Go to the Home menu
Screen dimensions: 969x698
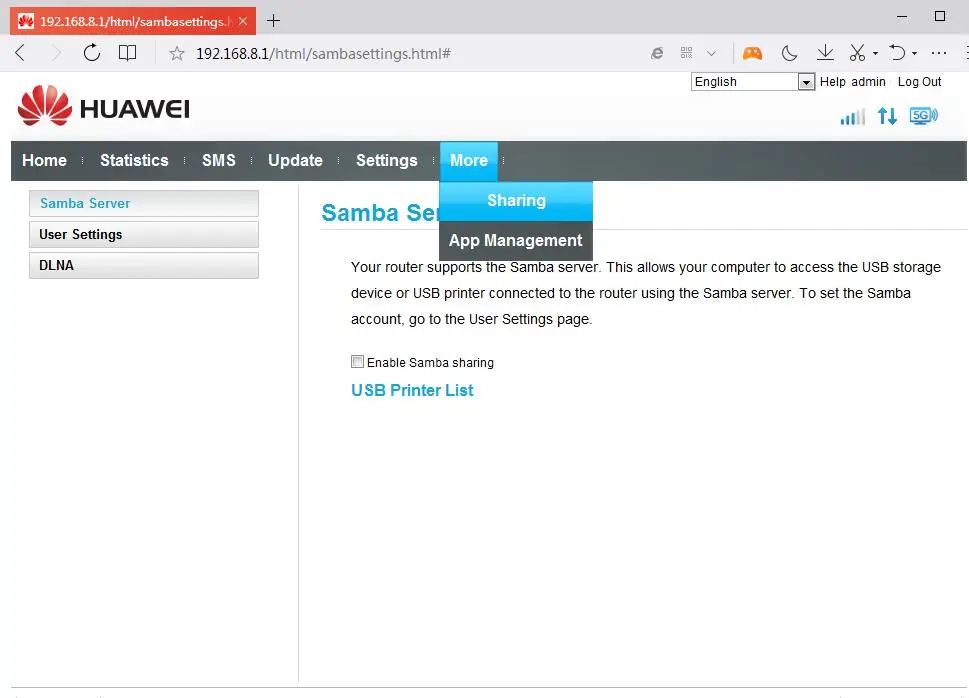pos(44,160)
